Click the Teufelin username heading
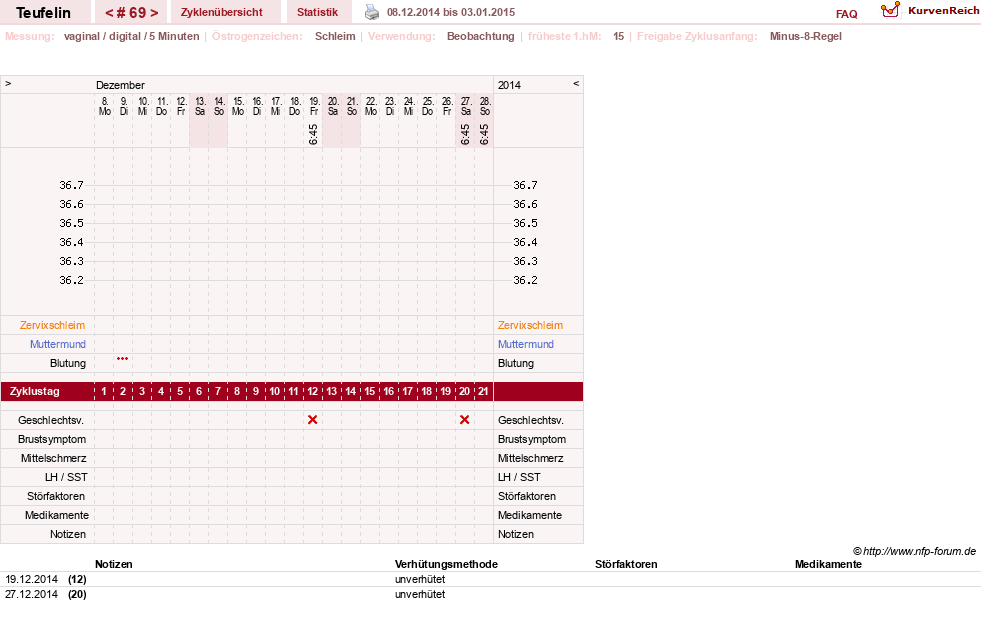The width and height of the screenshot is (981, 623). coord(43,13)
